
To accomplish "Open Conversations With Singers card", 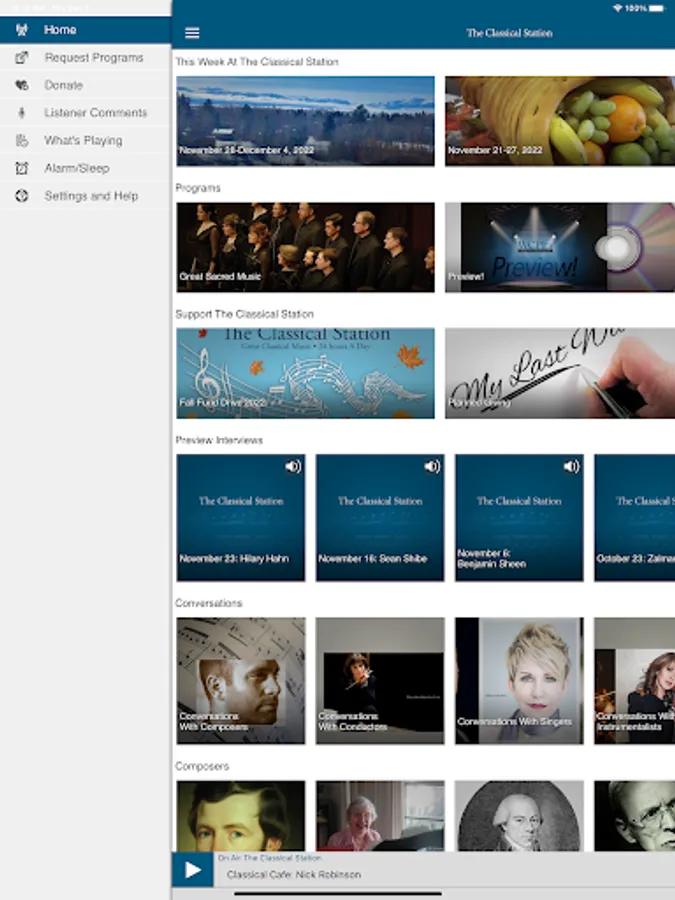I will click(x=519, y=681).
